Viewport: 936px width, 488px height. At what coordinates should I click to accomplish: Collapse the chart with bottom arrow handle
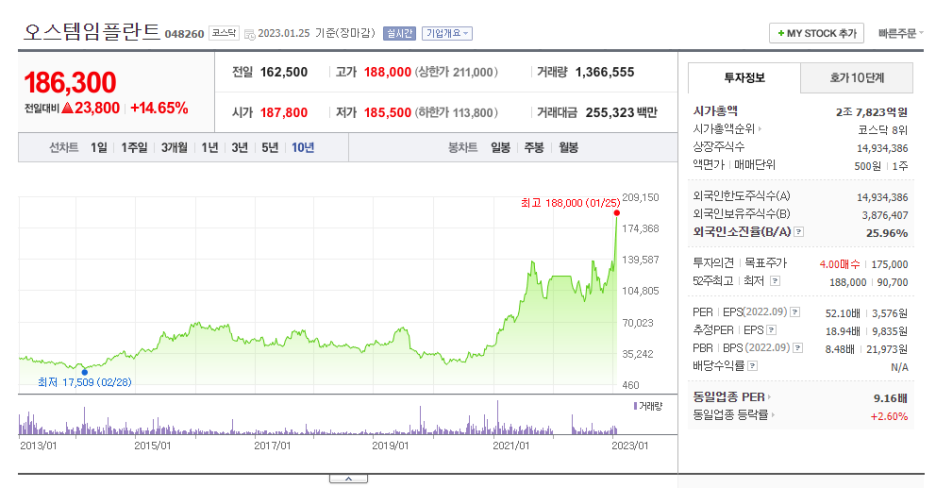pos(348,478)
